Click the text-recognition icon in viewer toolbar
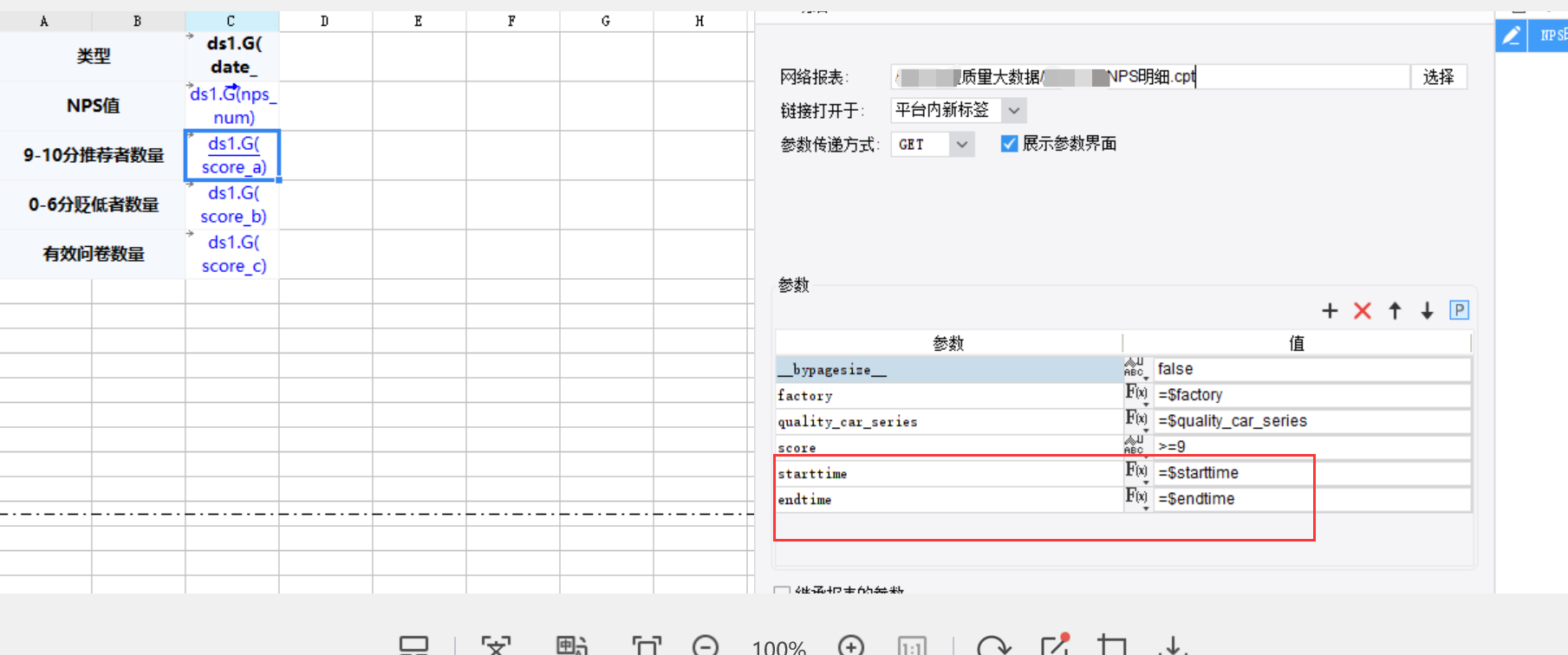 pos(497,646)
